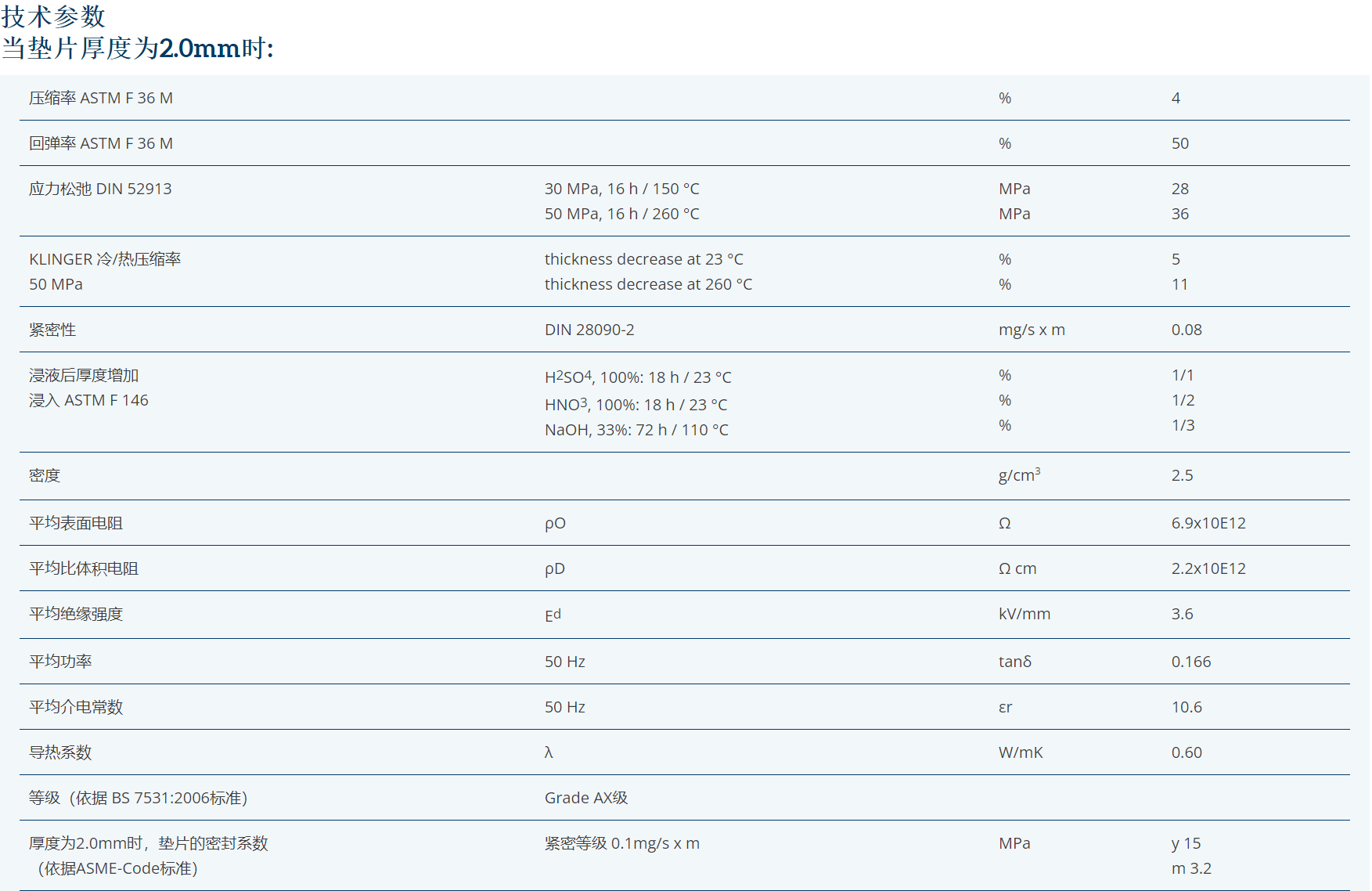Select the Grade AX级 cell
Viewport: 1372px width, 891px height.
(x=586, y=798)
